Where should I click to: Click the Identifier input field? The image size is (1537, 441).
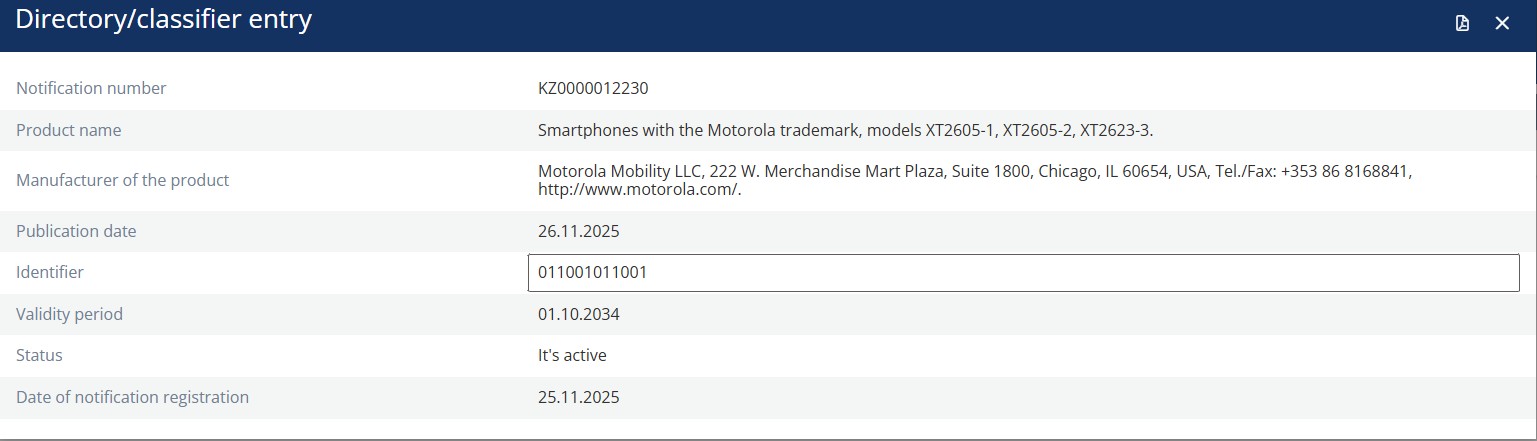pos(1023,272)
